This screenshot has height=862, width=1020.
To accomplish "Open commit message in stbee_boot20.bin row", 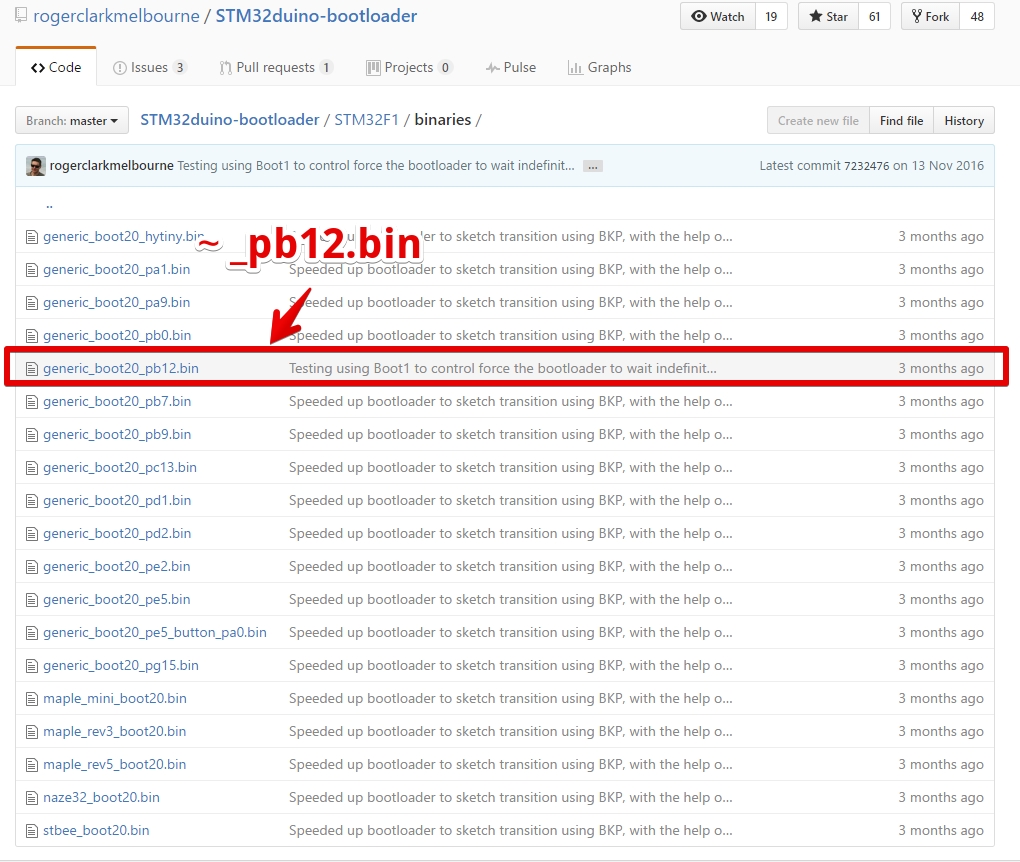I will pyautogui.click(x=511, y=831).
